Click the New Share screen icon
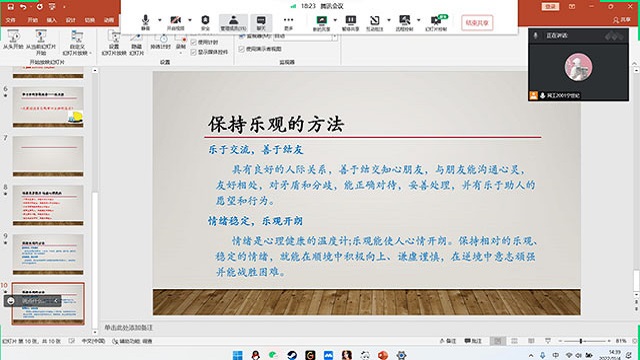Viewport: 640px width, 360px height. (322, 22)
